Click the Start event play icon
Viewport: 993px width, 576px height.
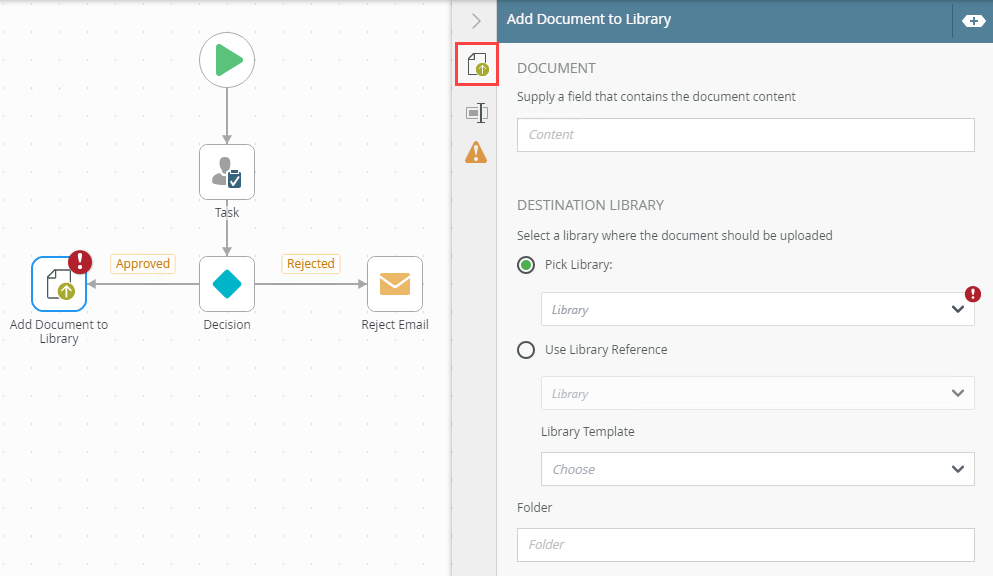click(x=227, y=60)
